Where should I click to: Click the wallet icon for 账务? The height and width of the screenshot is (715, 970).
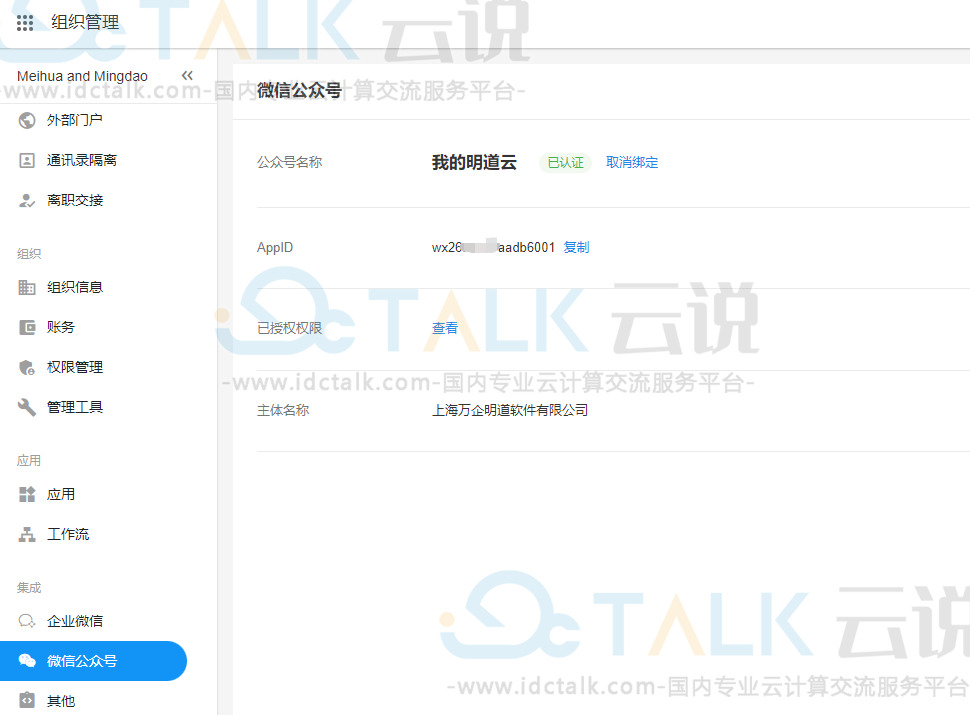click(x=27, y=327)
